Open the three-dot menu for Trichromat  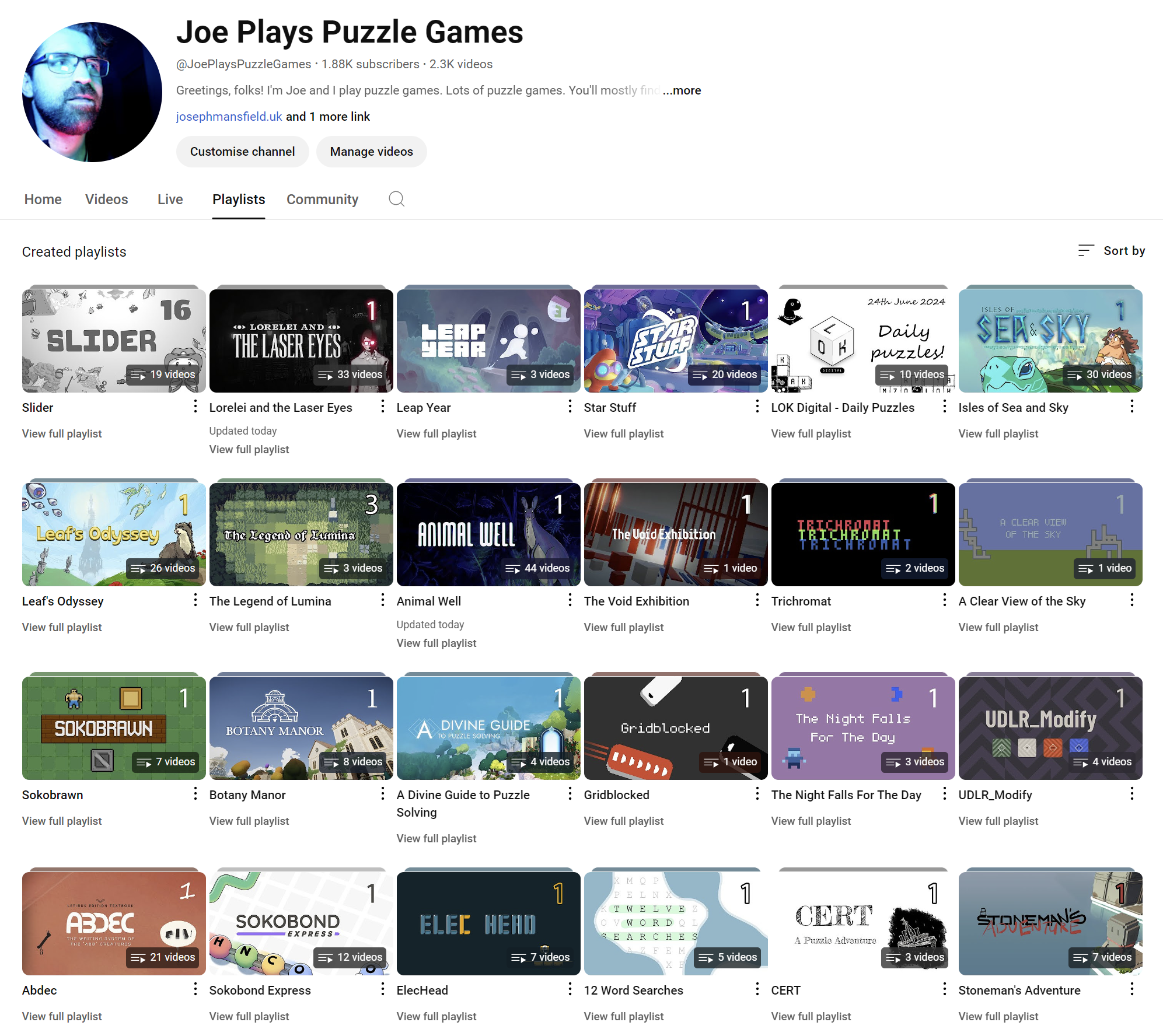click(945, 600)
